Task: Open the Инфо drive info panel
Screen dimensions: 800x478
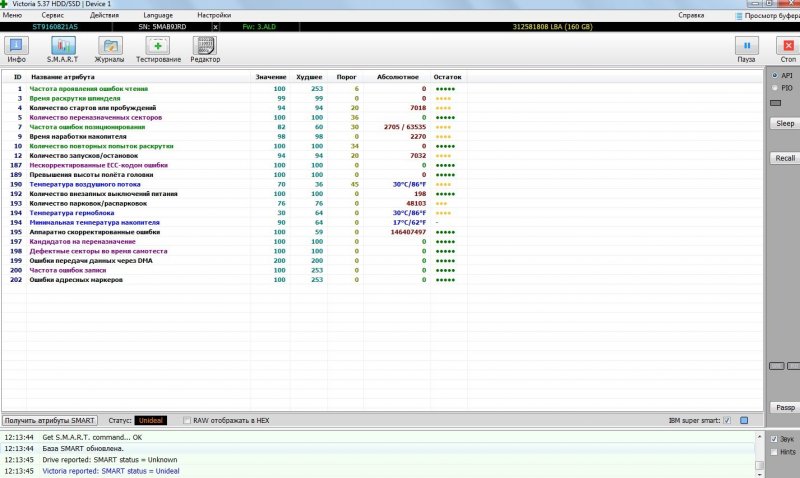Action: point(16,47)
